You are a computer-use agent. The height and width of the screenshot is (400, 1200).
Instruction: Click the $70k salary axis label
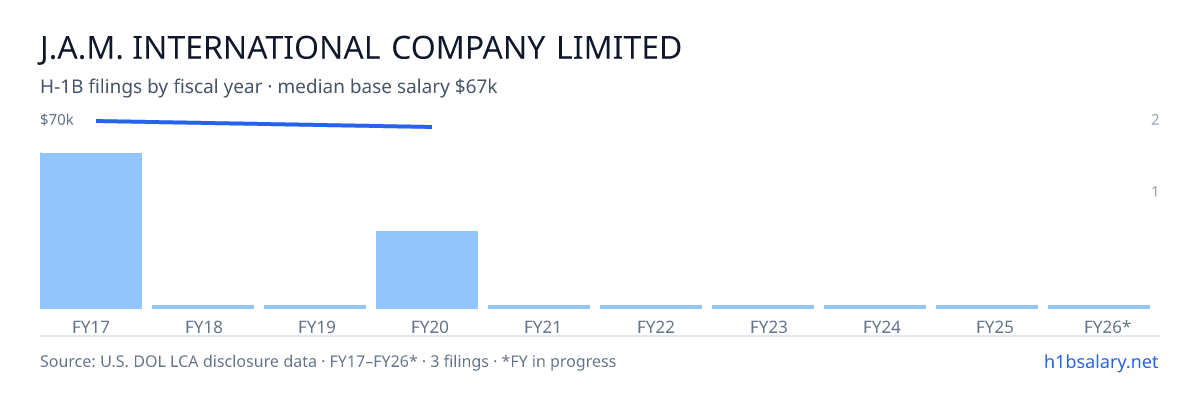[57, 120]
